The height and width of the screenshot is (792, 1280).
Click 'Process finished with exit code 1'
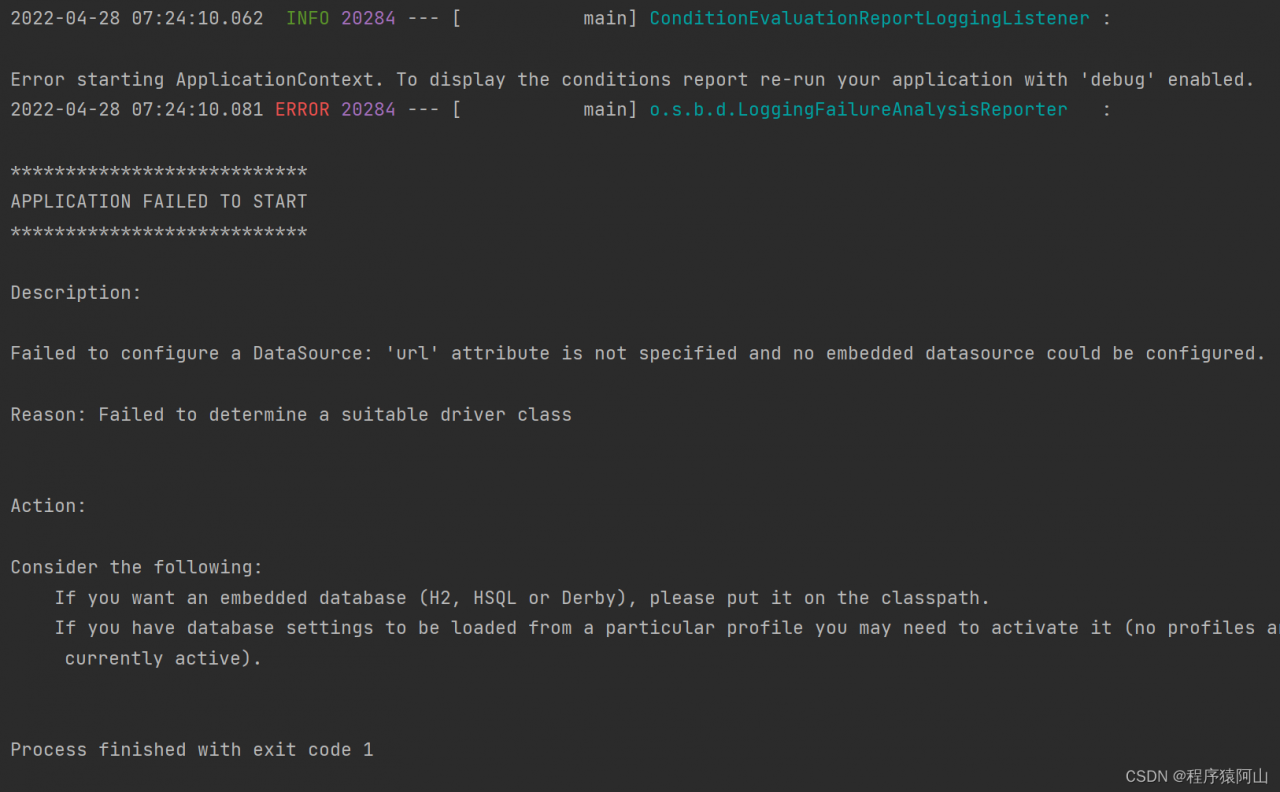click(192, 749)
